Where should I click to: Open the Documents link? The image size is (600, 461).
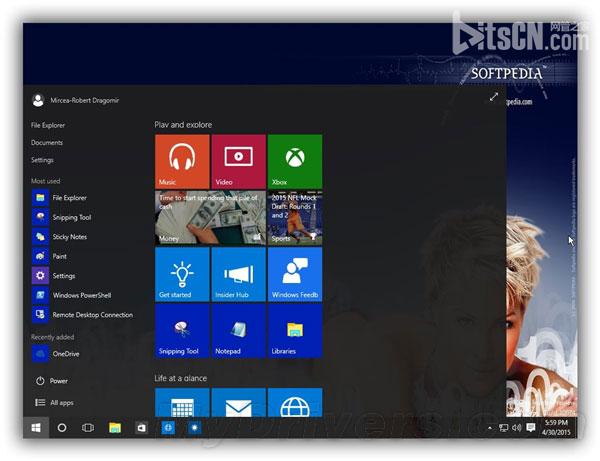47,143
